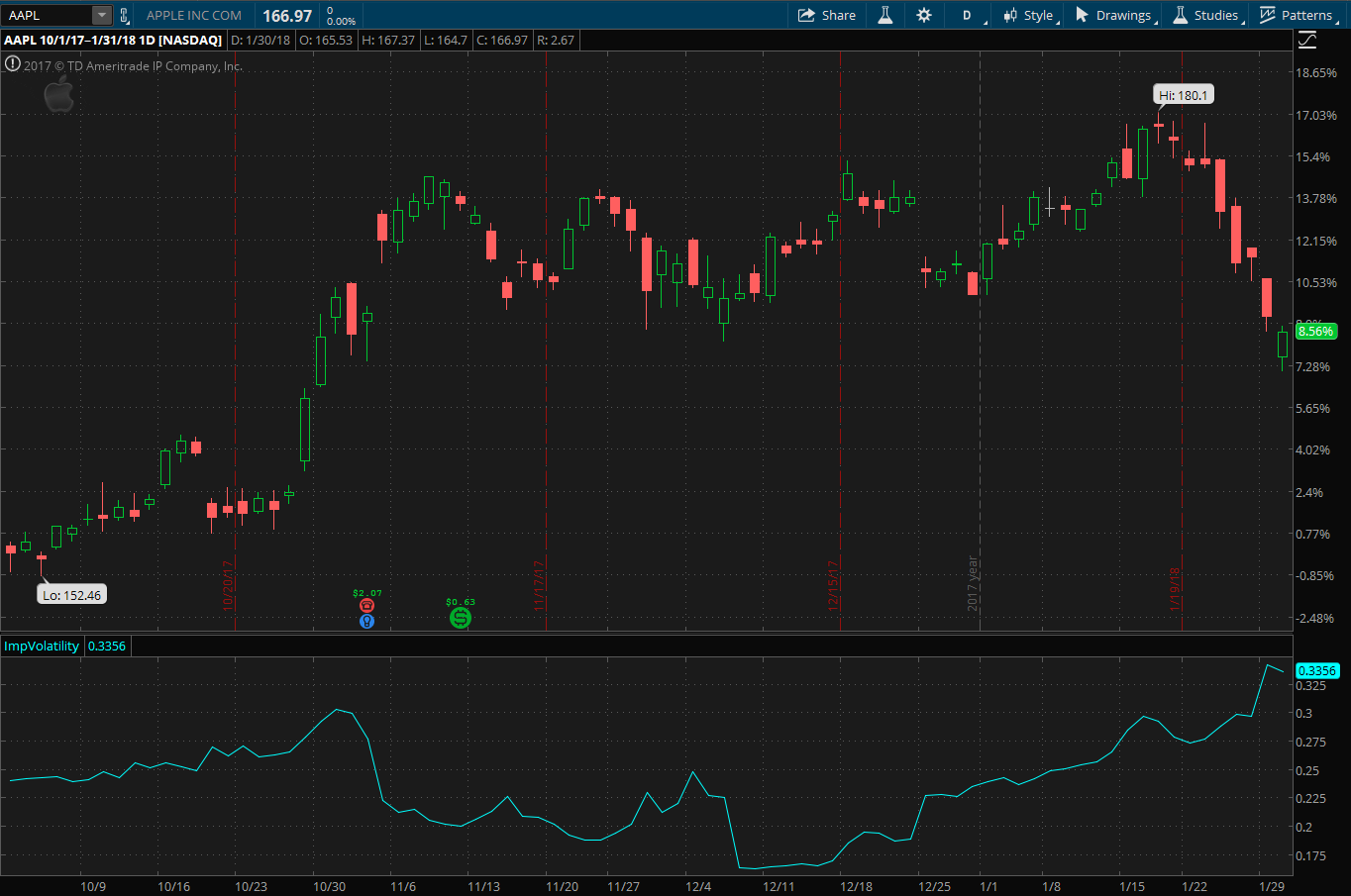The height and width of the screenshot is (896, 1351).
Task: Click the L: 164.7 low value
Action: point(445,40)
